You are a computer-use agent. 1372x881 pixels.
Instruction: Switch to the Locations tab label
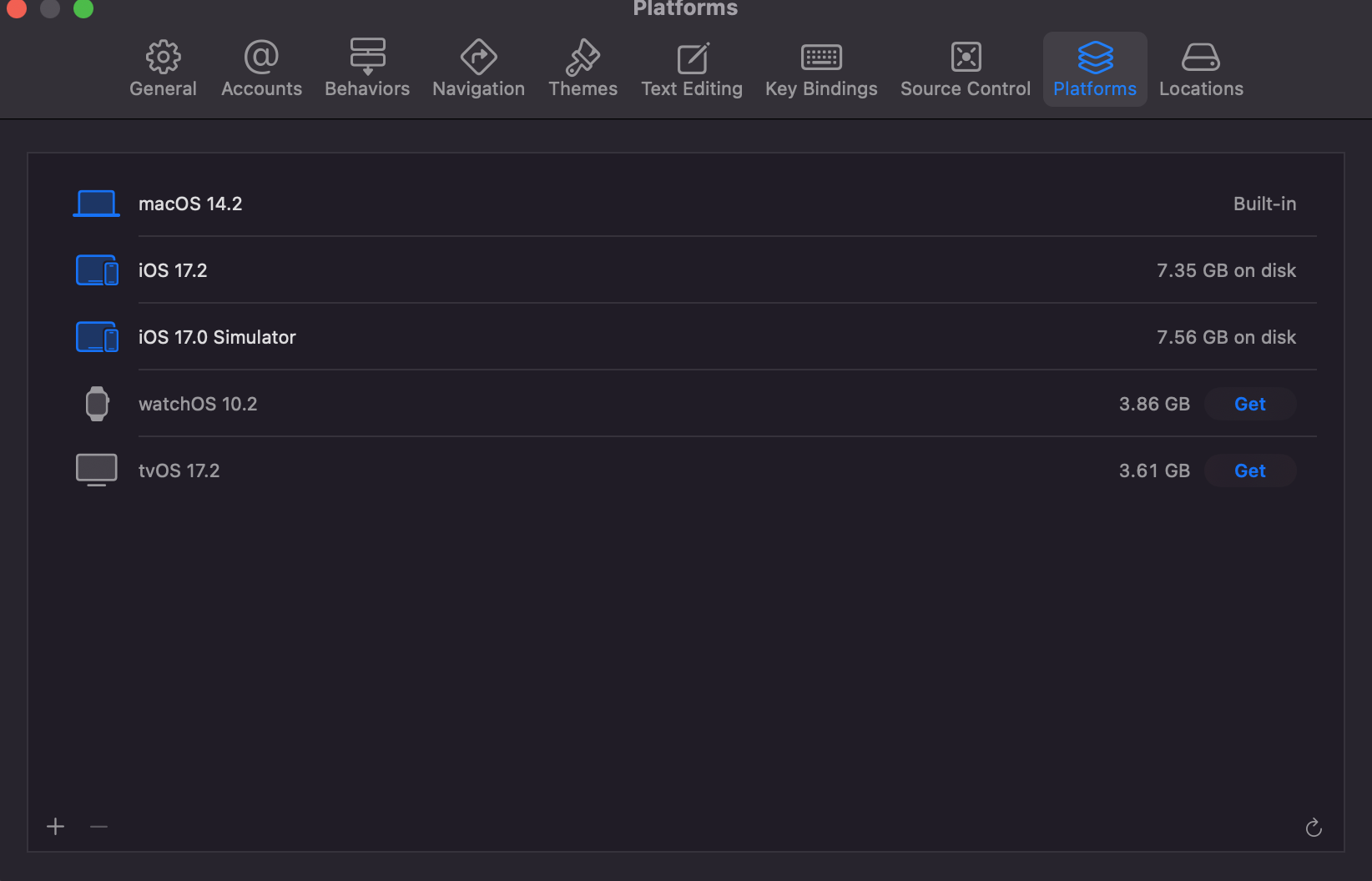[x=1201, y=88]
